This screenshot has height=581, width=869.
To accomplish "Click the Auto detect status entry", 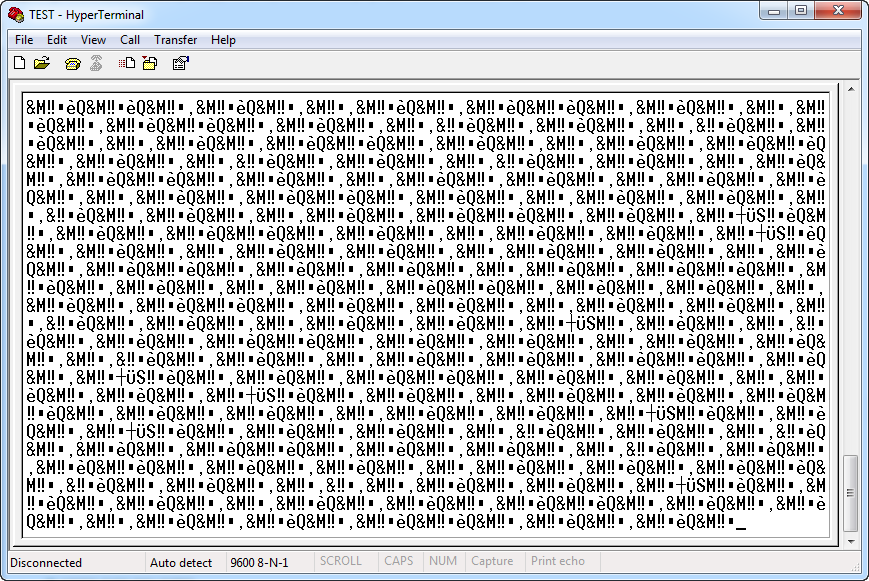I will [x=181, y=563].
